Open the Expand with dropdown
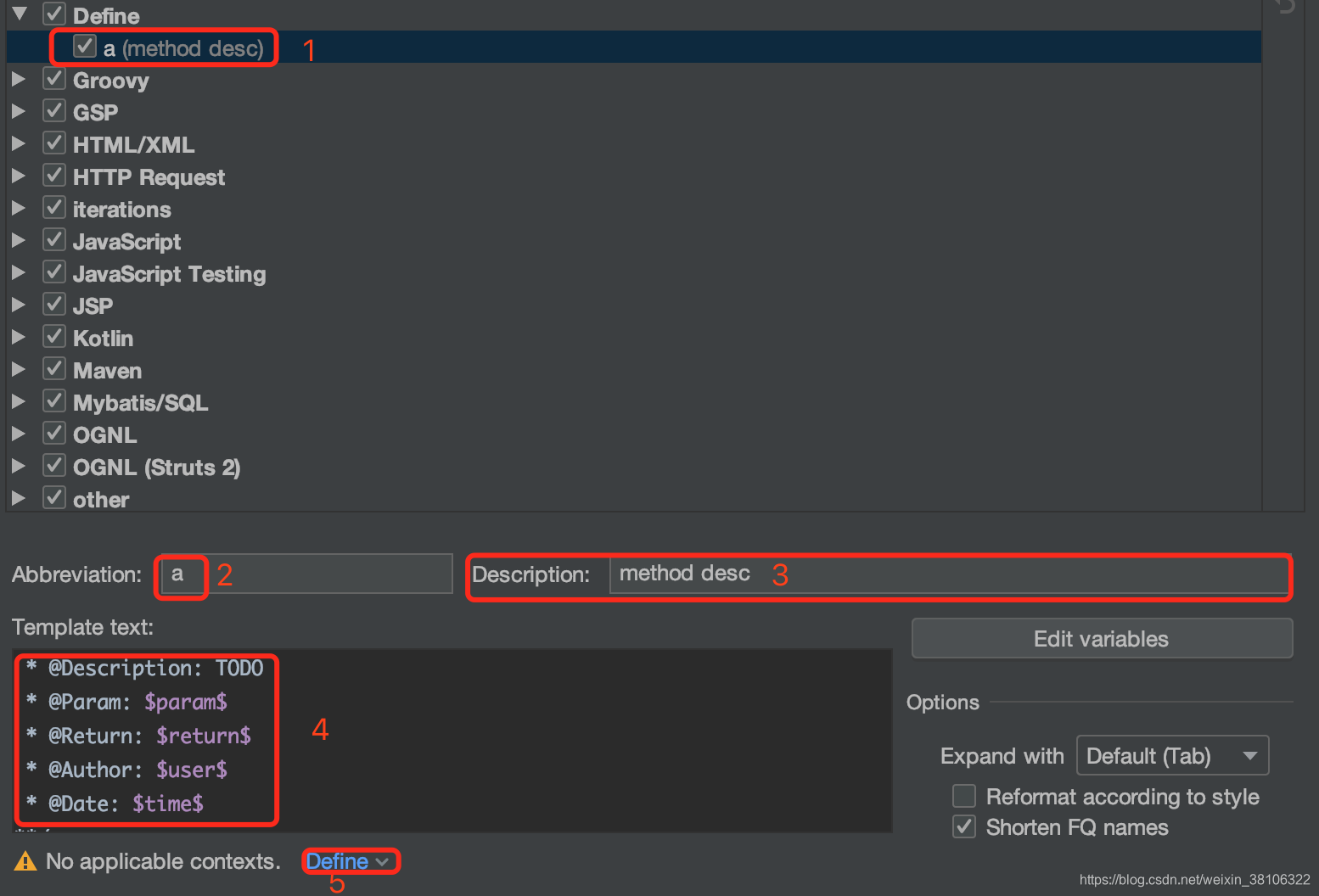 (1172, 755)
